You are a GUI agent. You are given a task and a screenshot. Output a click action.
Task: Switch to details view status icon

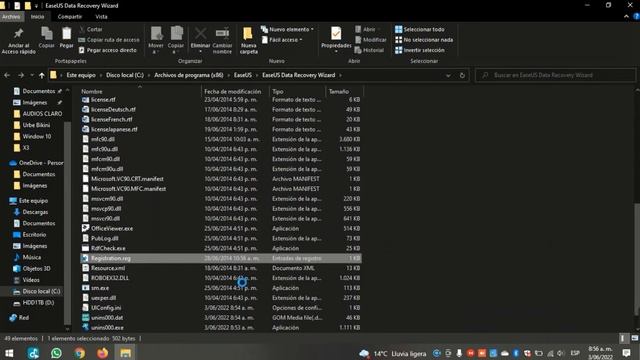[x=623, y=338]
